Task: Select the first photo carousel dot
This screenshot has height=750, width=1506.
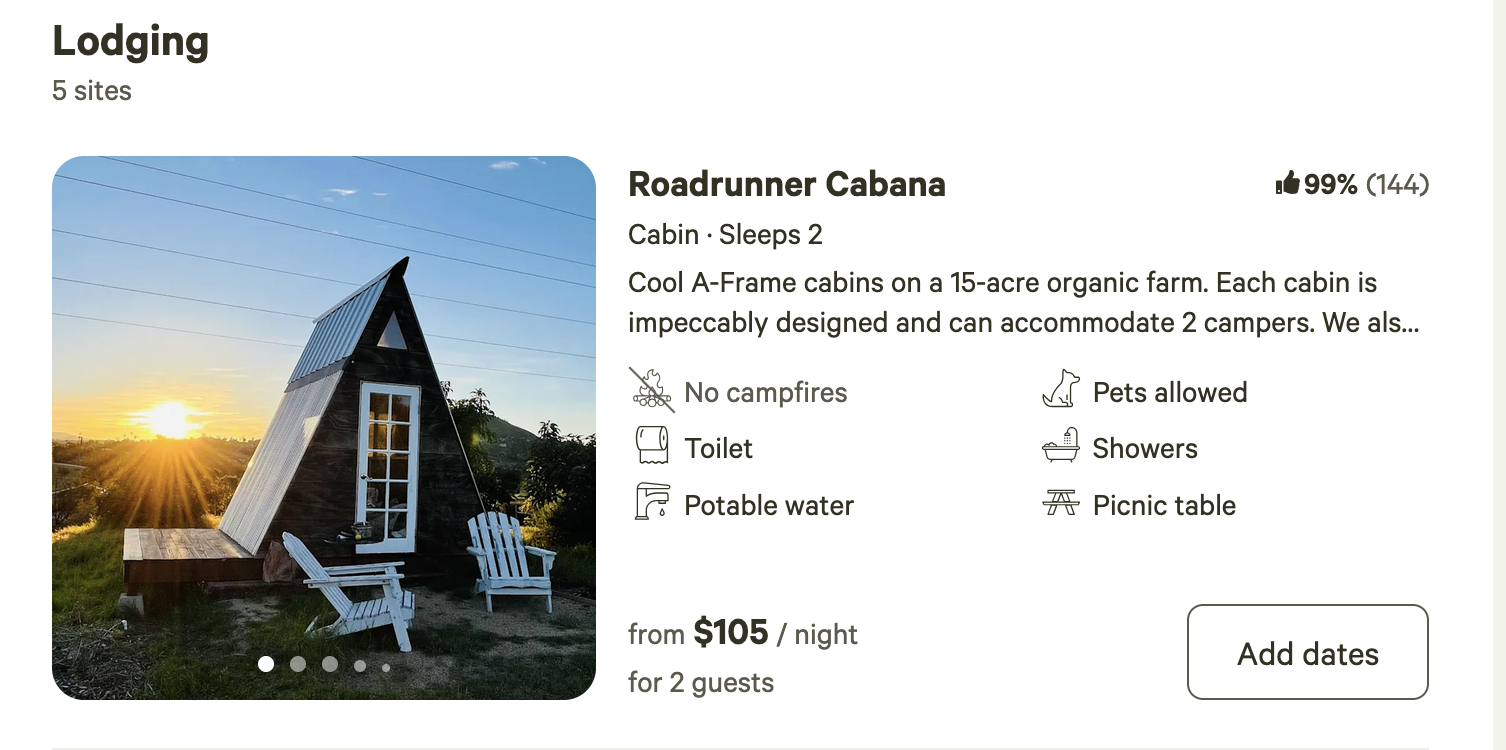Action: click(x=266, y=664)
